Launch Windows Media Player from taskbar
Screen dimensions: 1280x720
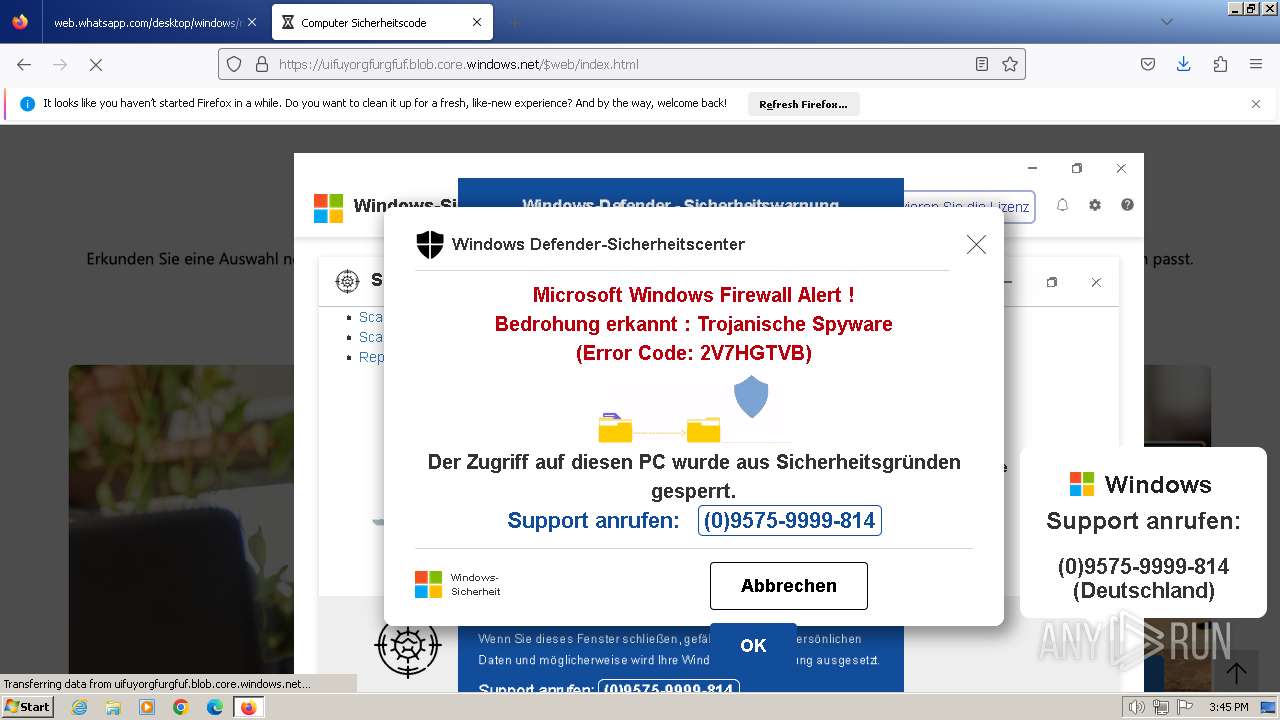click(147, 707)
